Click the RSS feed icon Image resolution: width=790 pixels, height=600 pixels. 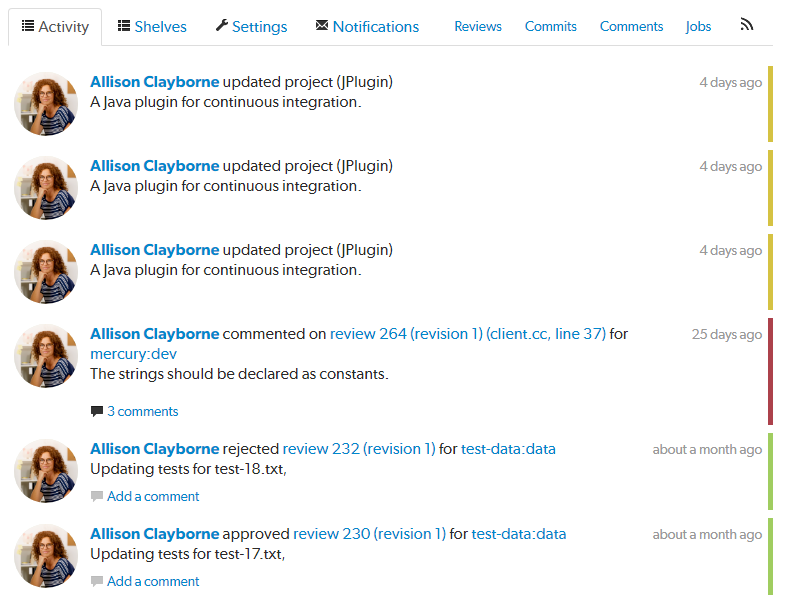pyautogui.click(x=747, y=25)
